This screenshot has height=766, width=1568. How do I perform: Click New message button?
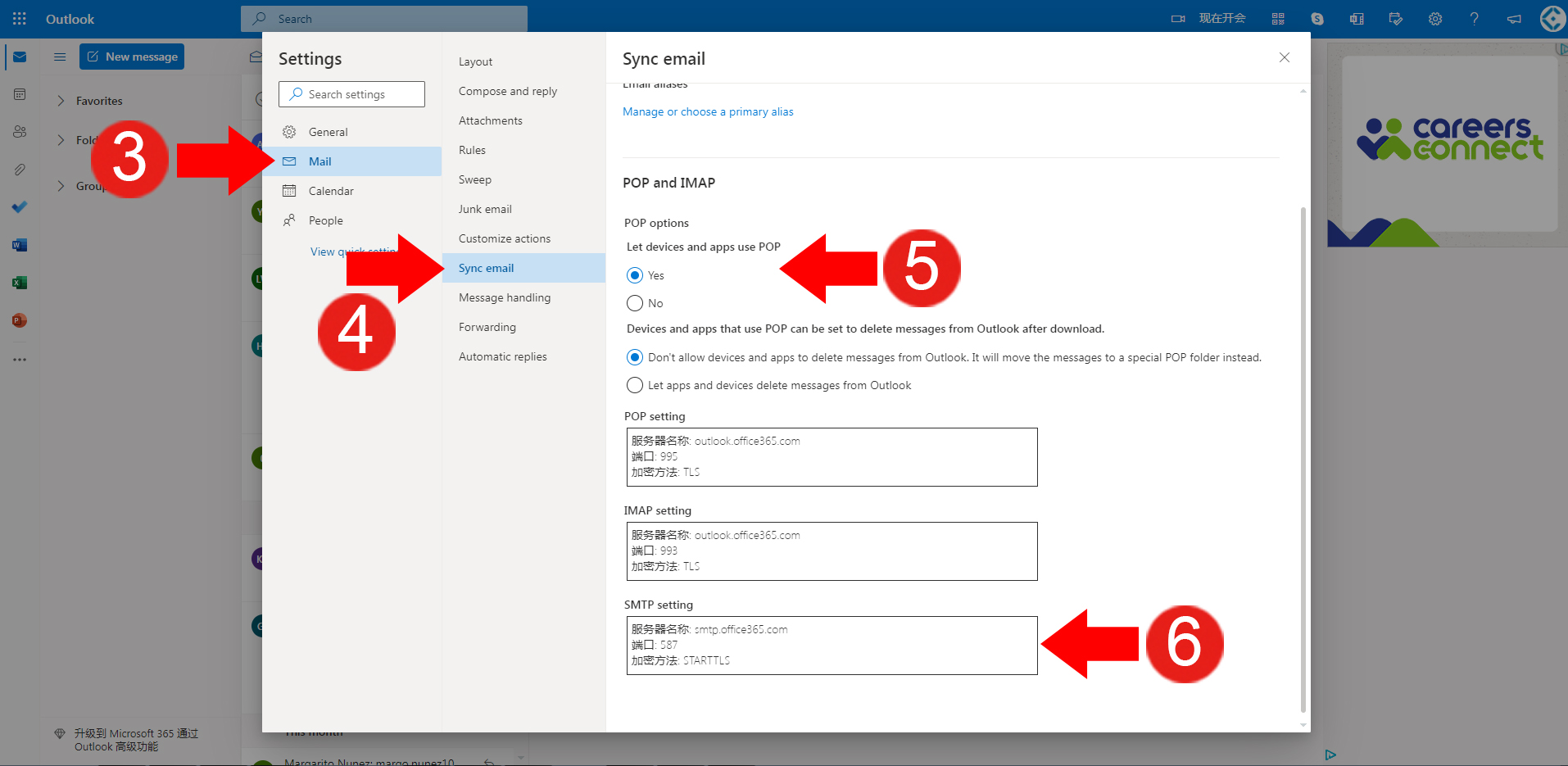point(132,57)
